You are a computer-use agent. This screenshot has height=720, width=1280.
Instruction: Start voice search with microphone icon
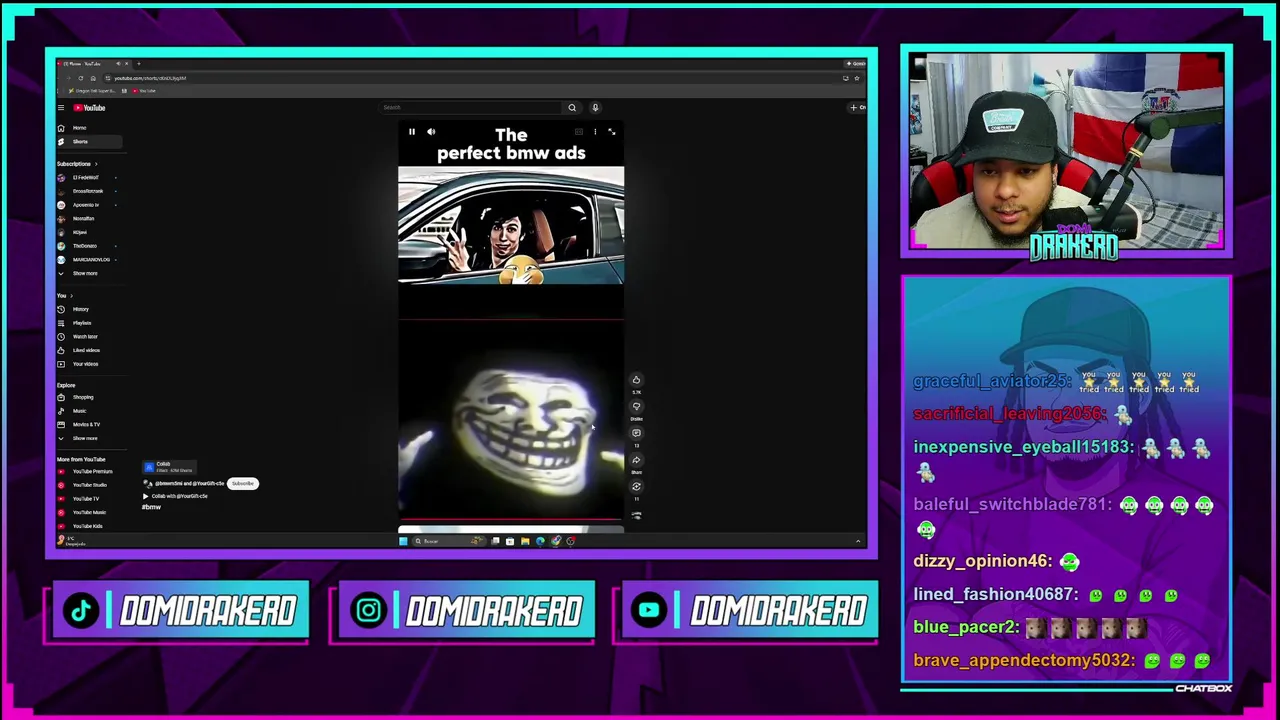tap(595, 108)
